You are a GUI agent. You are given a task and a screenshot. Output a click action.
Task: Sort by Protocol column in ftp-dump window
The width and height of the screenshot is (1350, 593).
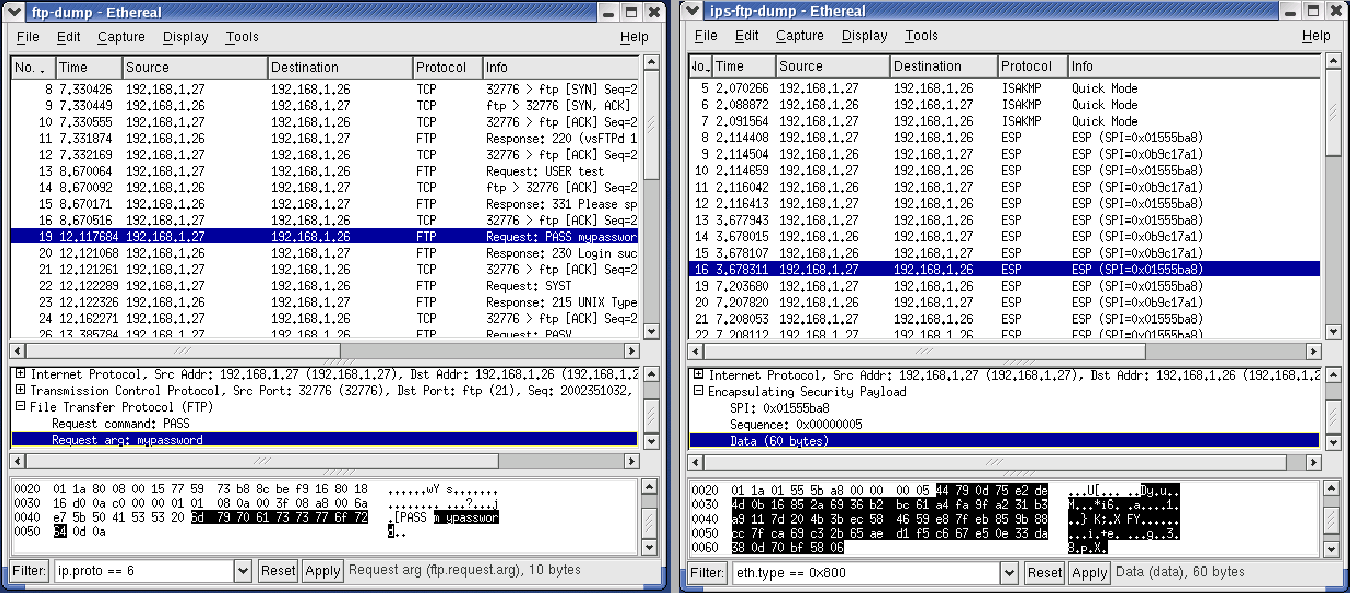pos(446,67)
